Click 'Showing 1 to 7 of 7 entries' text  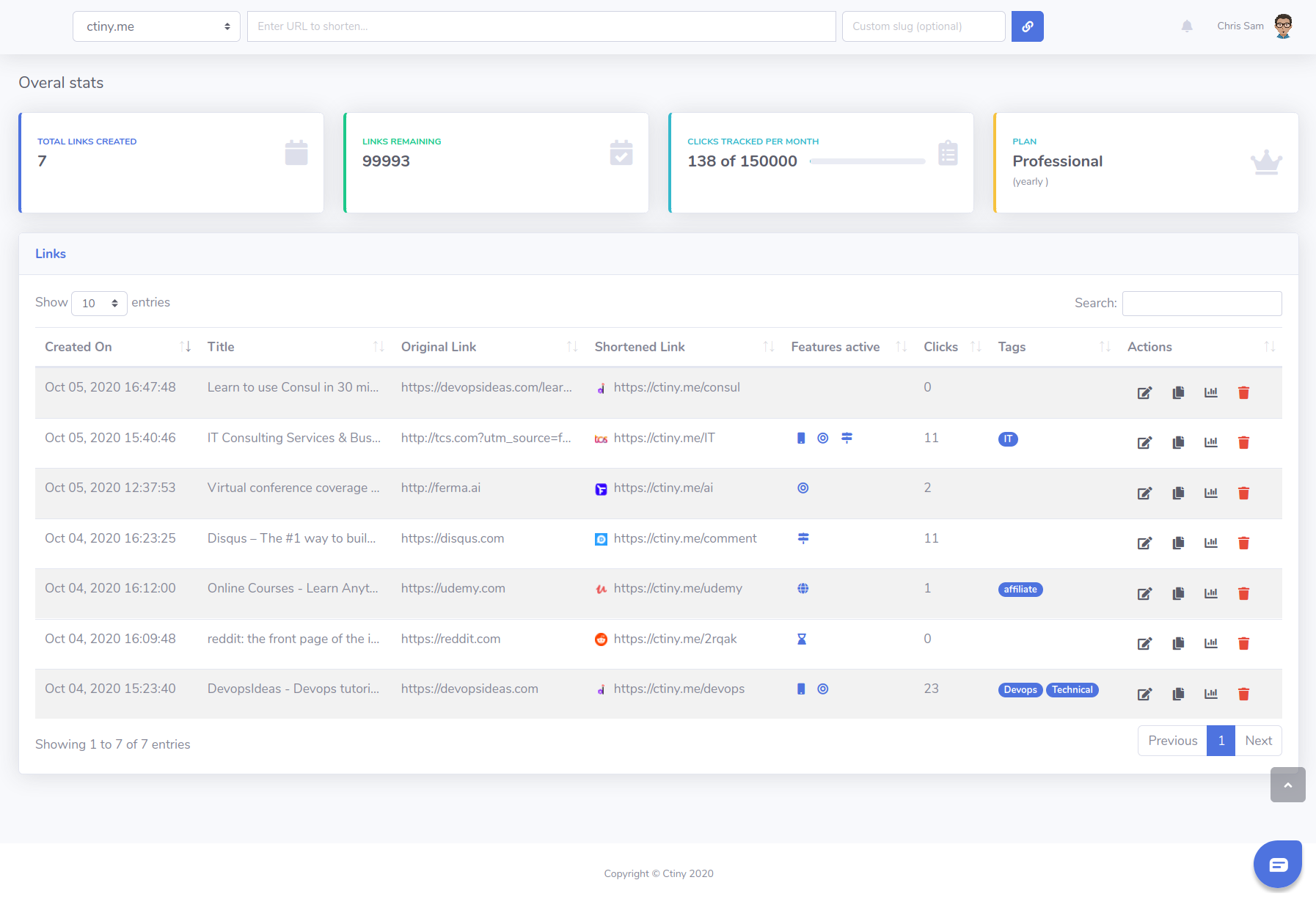113,744
